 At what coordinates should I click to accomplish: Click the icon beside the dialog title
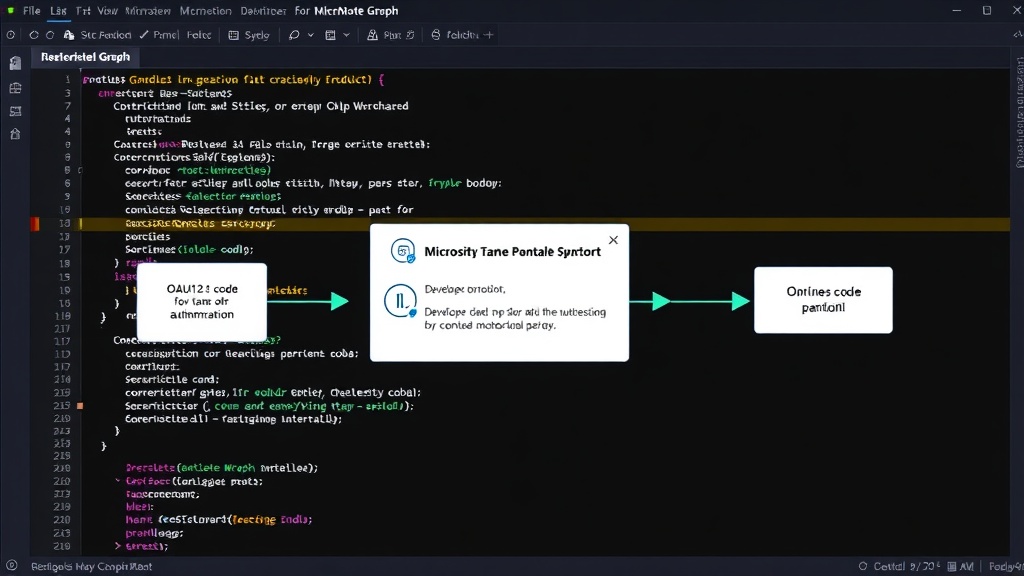click(x=403, y=251)
